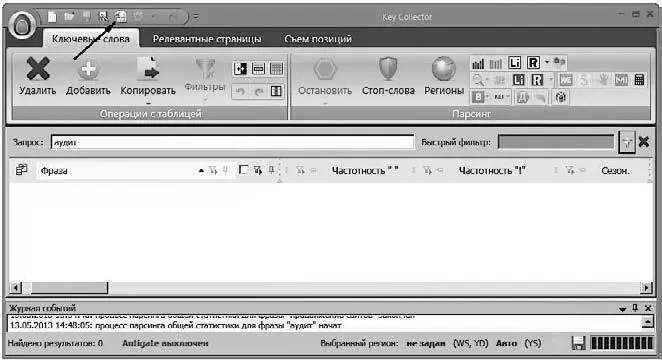The height and width of the screenshot is (360, 662).
Task: Click the faded M Mail.ru icon
Action: click(621, 80)
